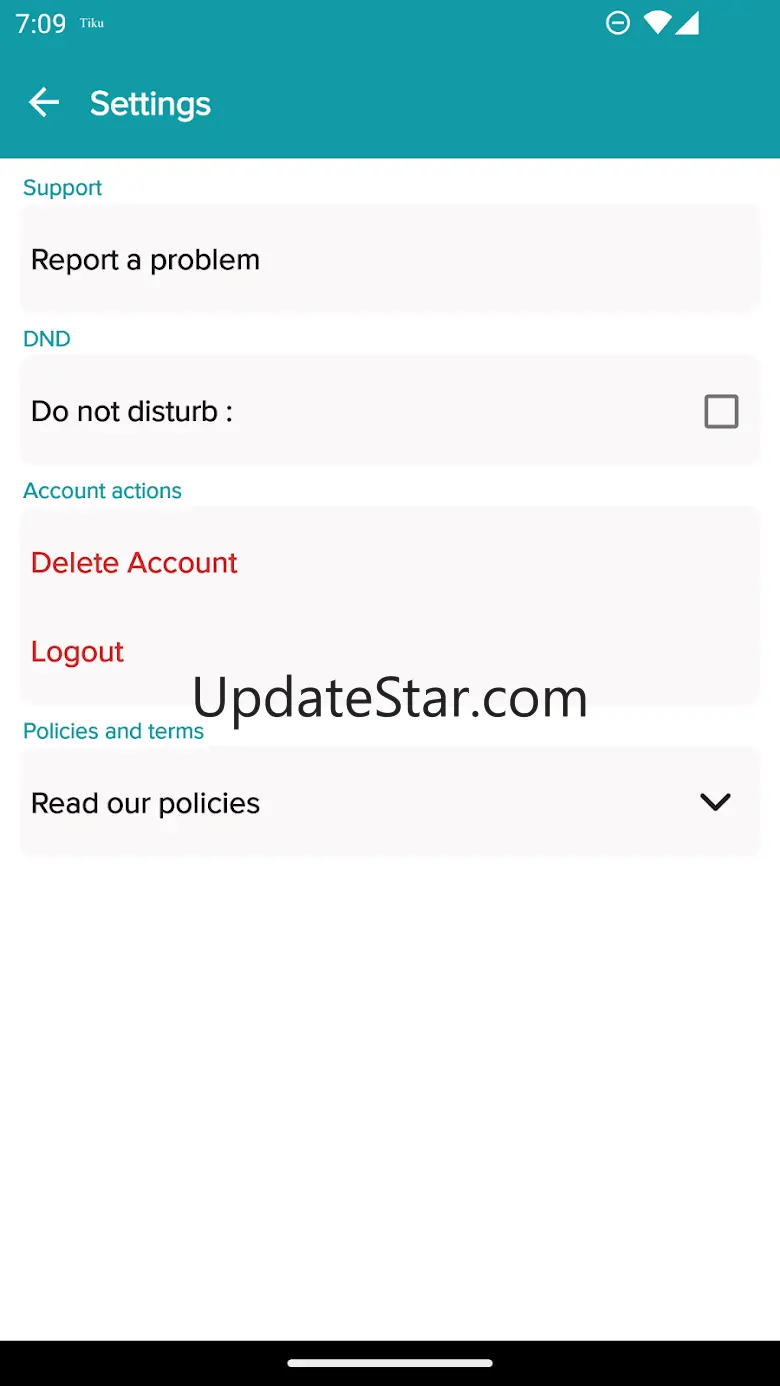Image resolution: width=780 pixels, height=1386 pixels.
Task: Tap the UpdateStar.com watermark text
Action: coord(390,699)
